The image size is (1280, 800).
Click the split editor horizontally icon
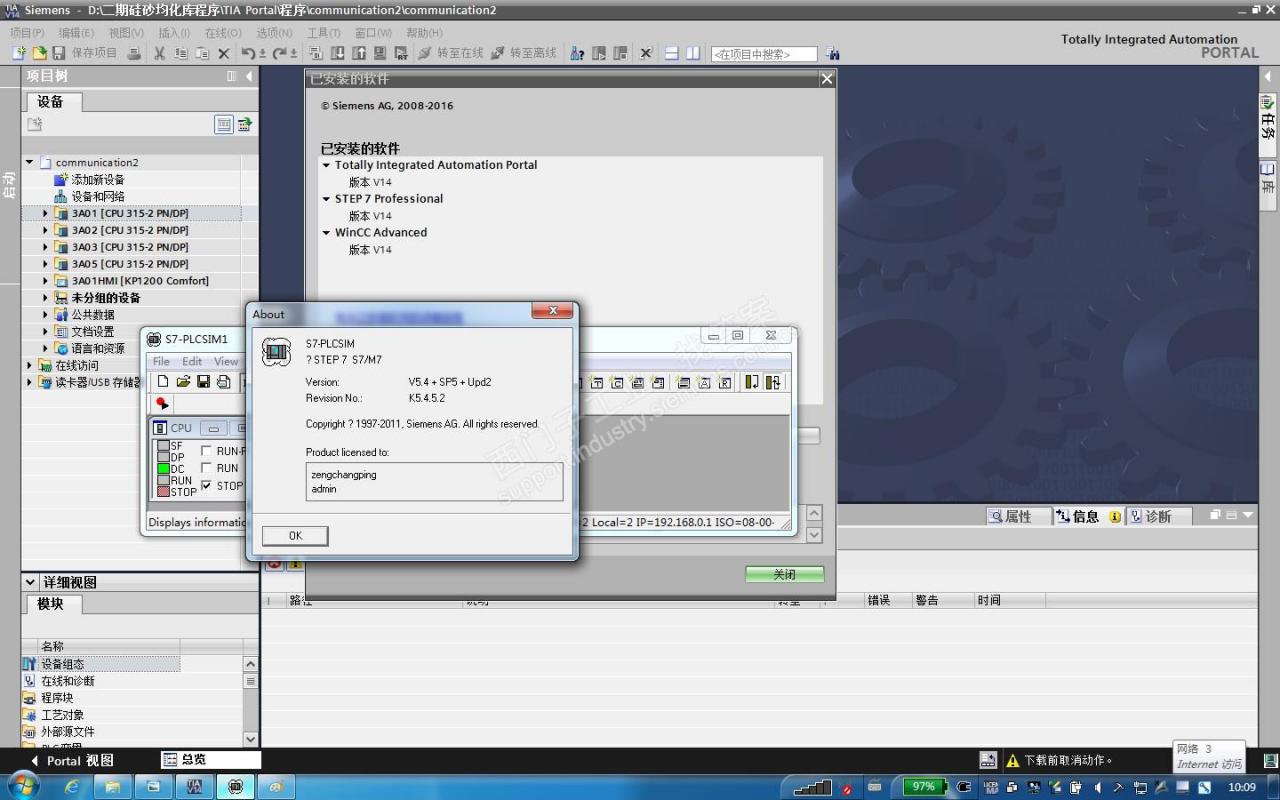[671, 53]
